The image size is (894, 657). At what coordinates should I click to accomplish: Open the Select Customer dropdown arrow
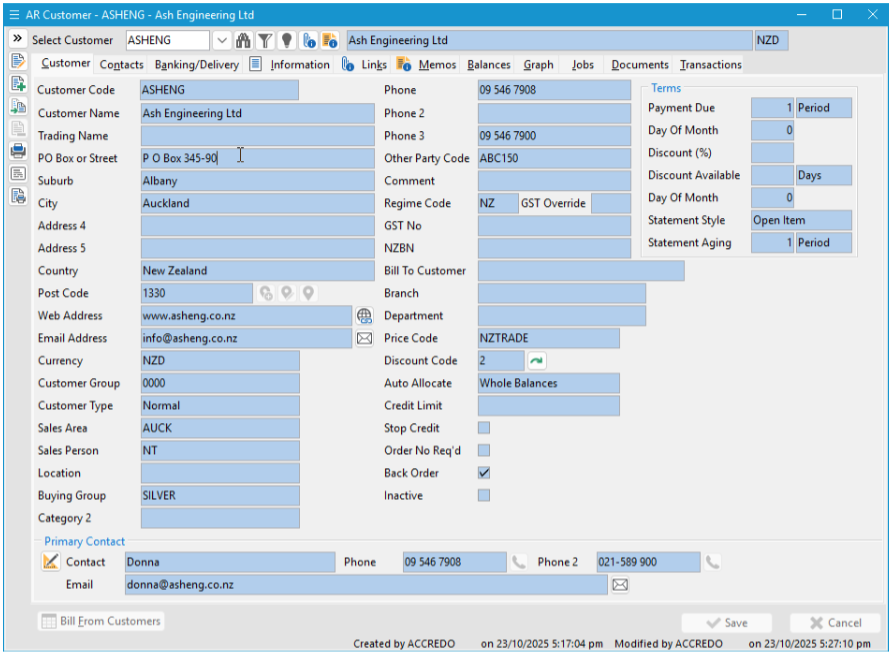point(222,40)
